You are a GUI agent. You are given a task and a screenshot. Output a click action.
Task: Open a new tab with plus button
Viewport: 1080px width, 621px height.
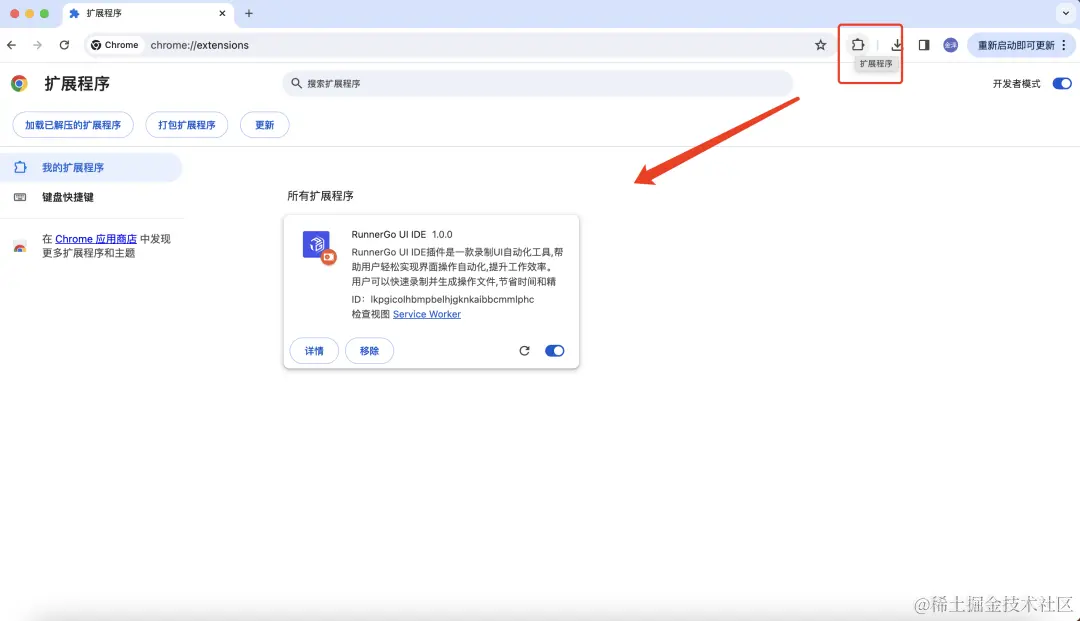249,13
